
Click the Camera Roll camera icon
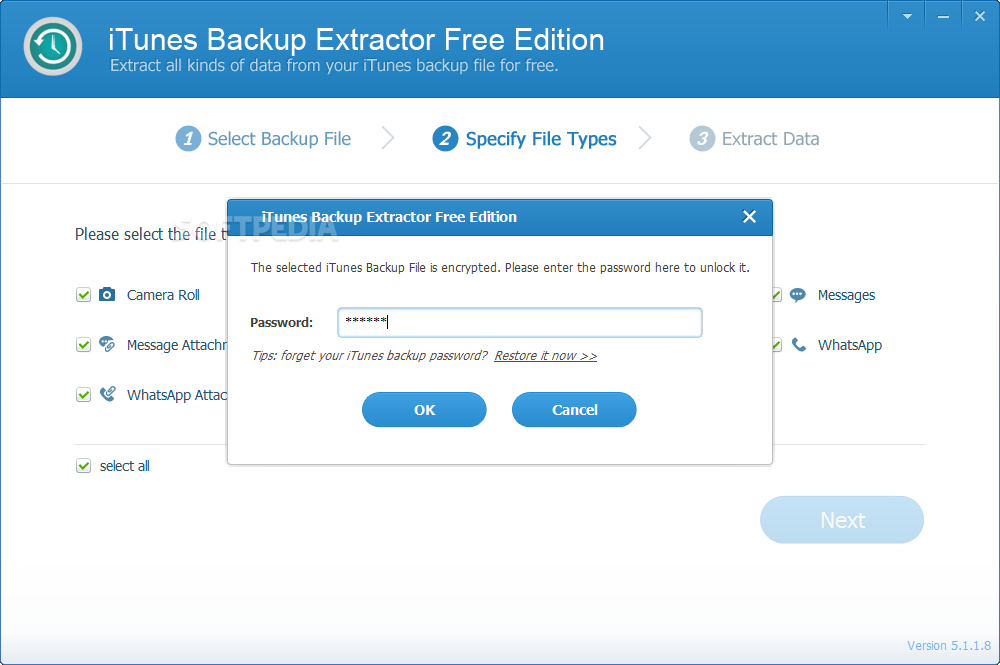[107, 294]
